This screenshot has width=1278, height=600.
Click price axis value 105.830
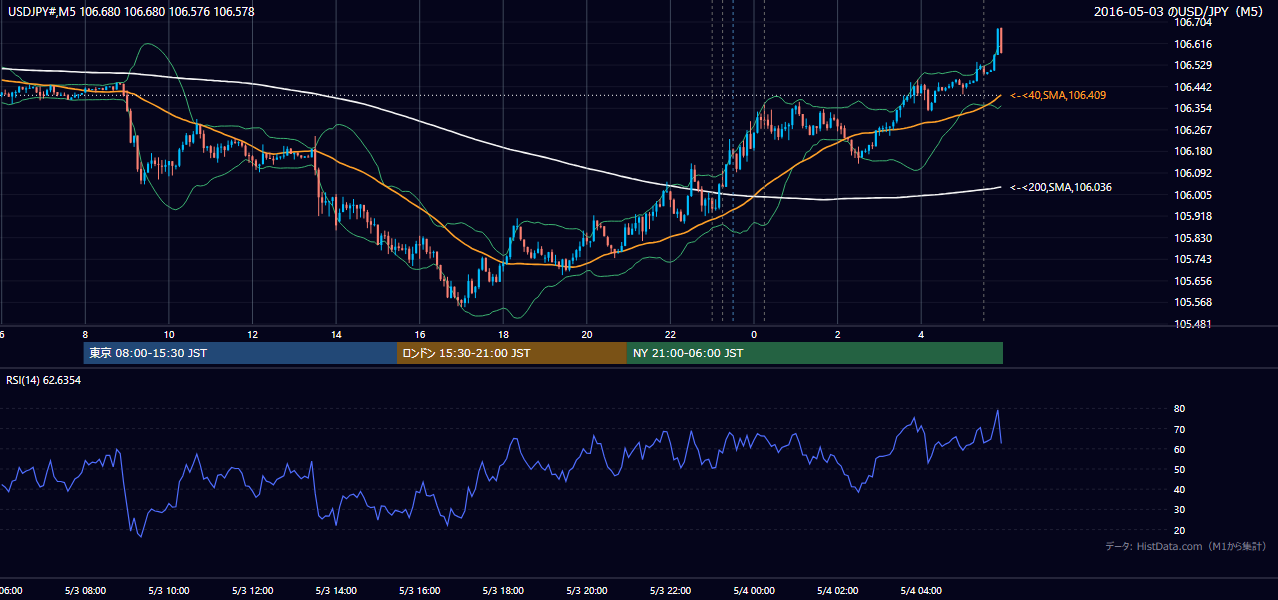point(1194,238)
